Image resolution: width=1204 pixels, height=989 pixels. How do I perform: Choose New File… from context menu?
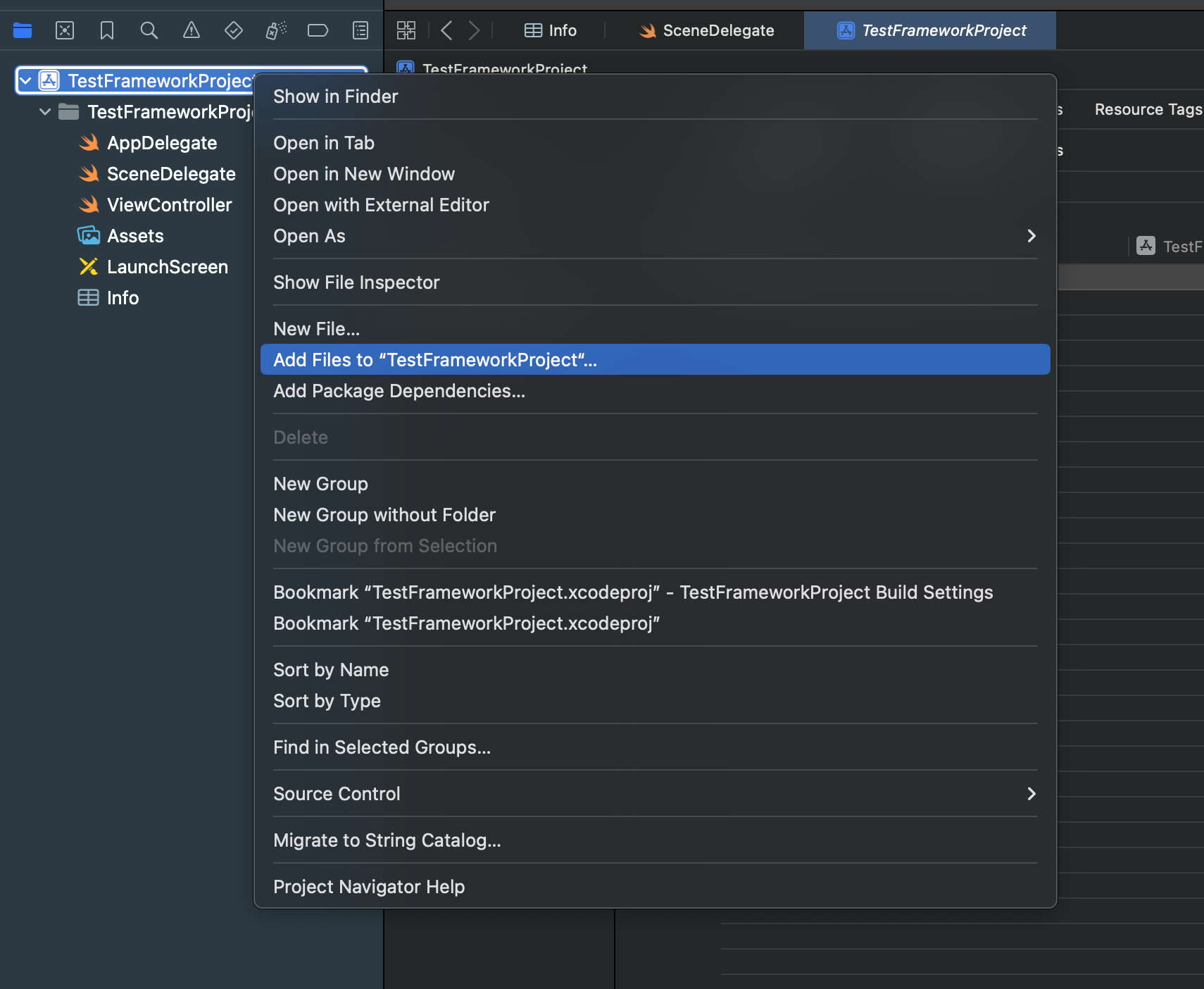[x=656, y=329]
